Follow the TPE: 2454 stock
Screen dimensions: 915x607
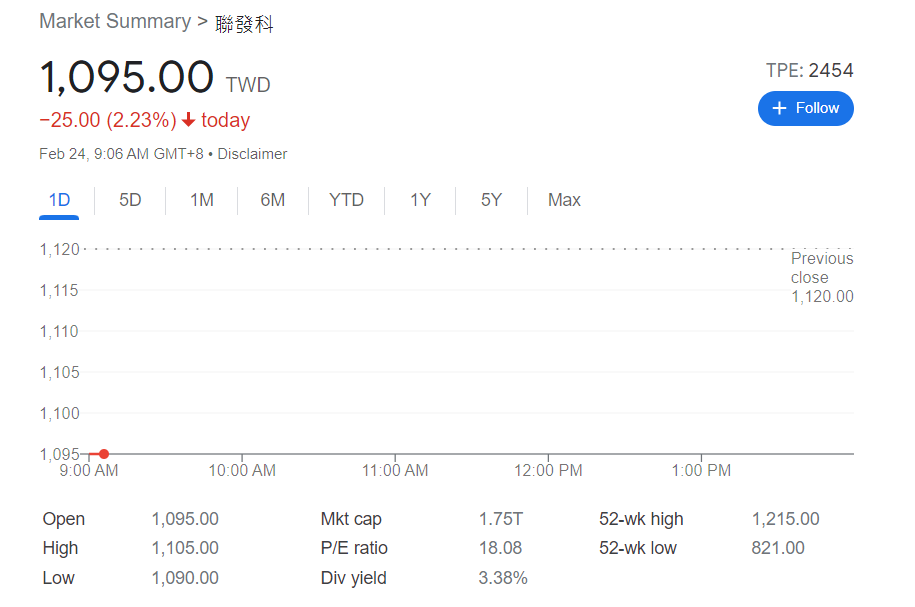[806, 108]
